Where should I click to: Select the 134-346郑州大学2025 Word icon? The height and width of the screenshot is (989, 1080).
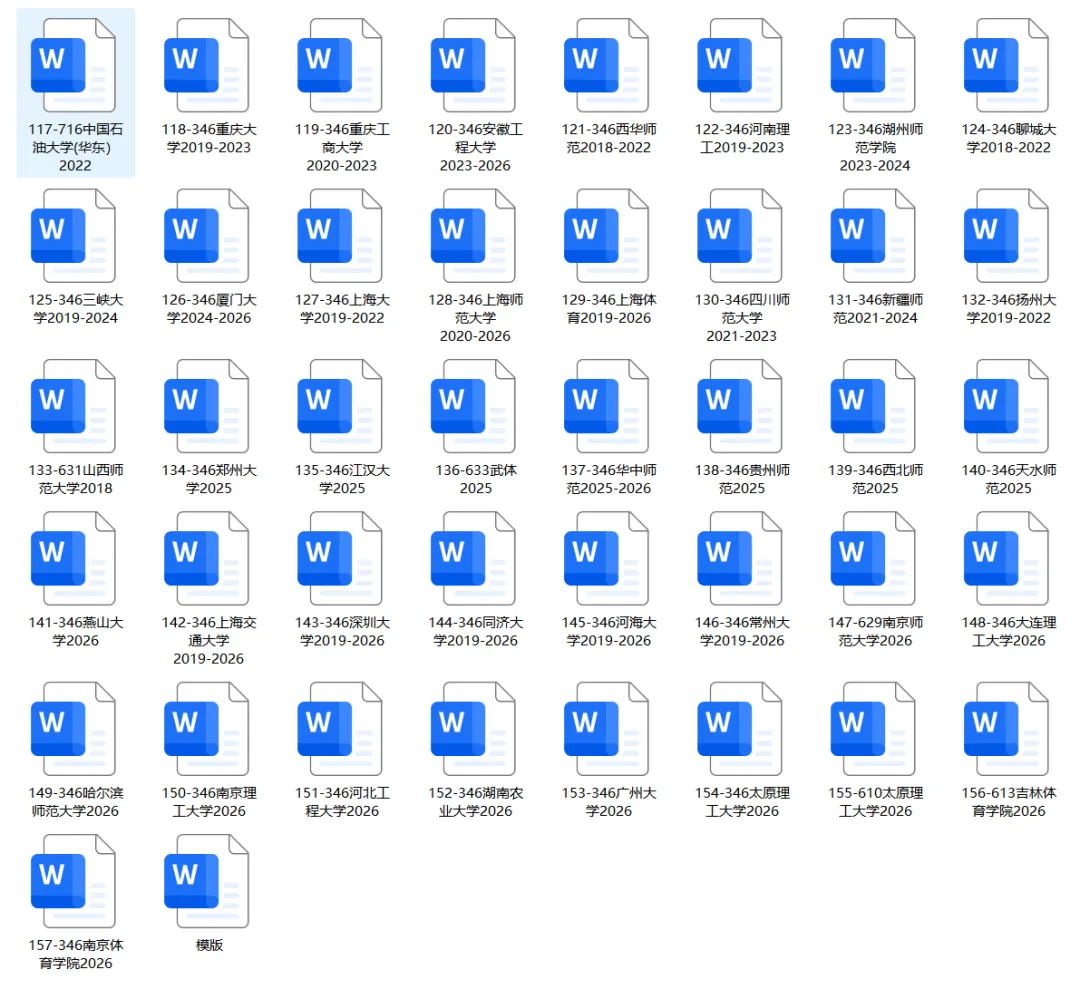tap(207, 406)
